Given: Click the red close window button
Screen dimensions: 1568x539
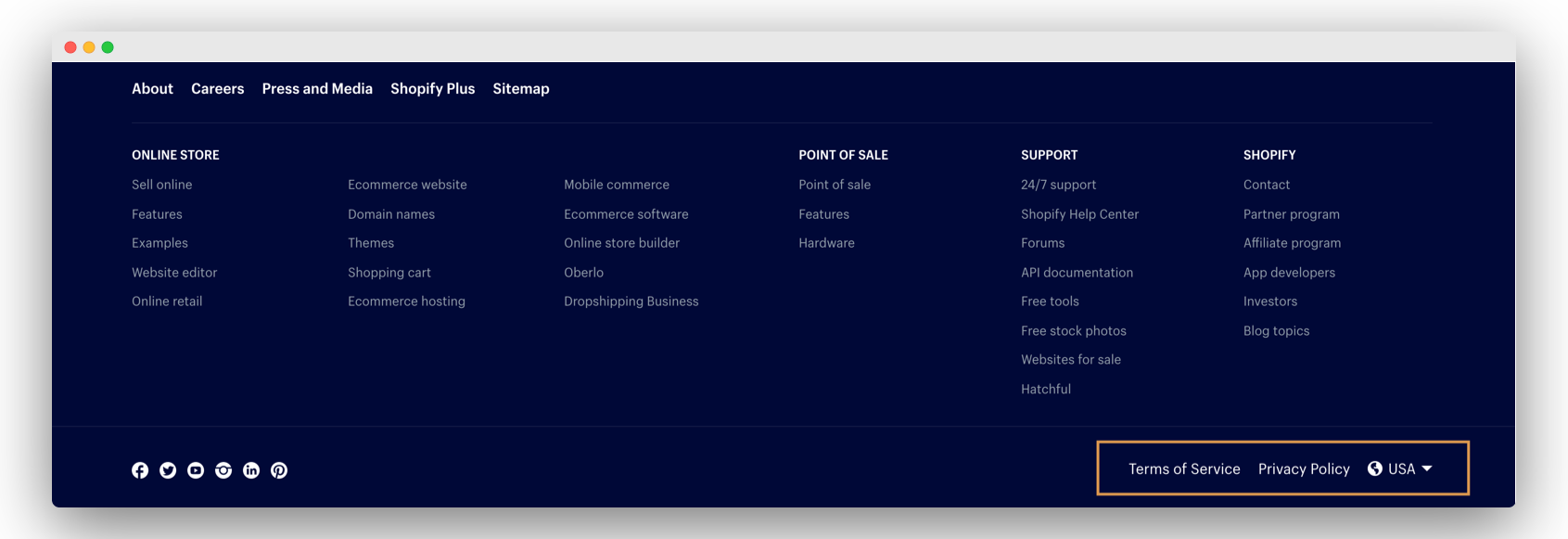Looking at the screenshot, I should [x=70, y=47].
